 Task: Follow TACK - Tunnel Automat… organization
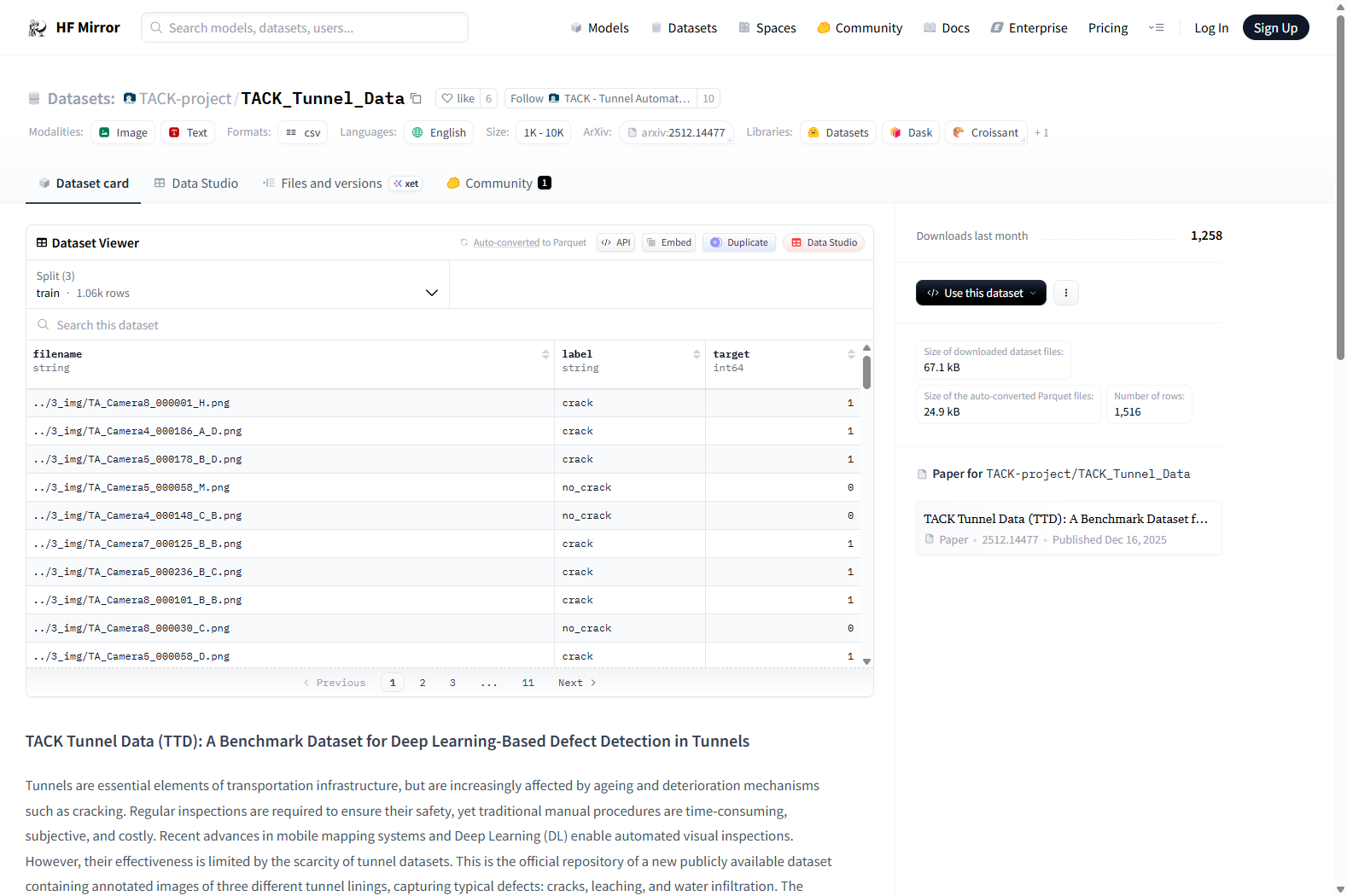coord(600,98)
